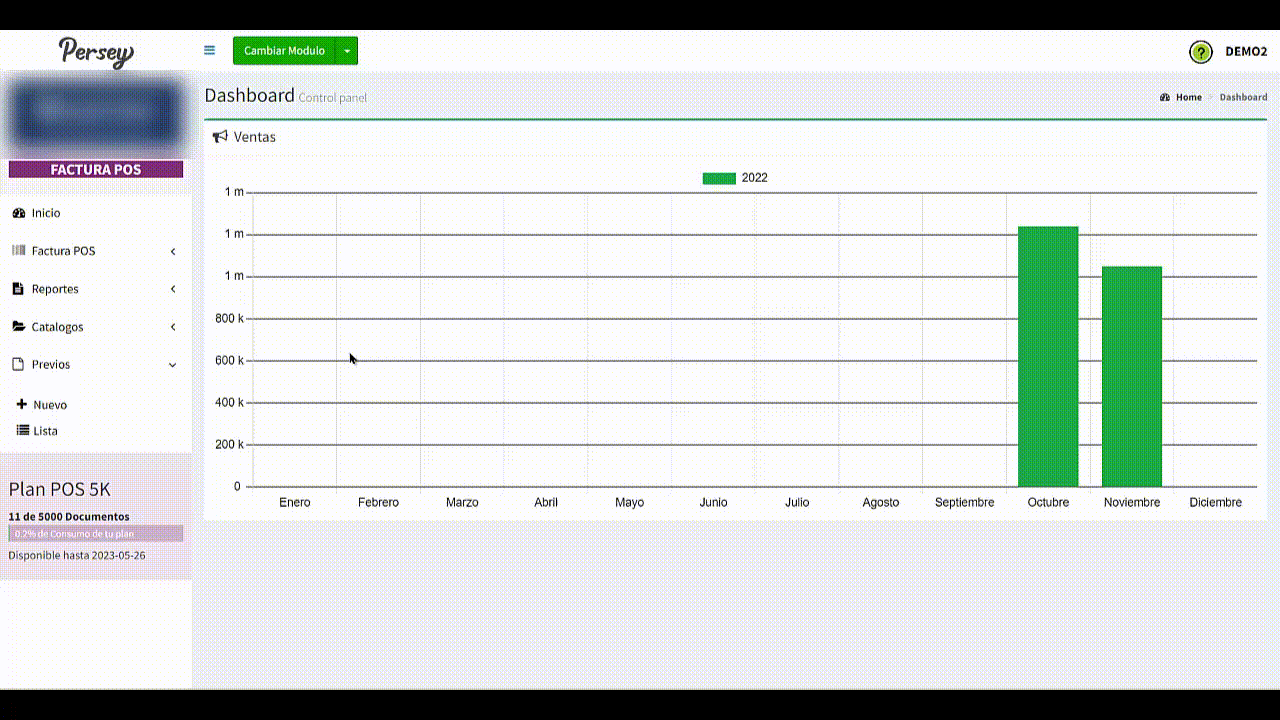The image size is (1280, 720).
Task: Click the Cambiar Modulo button
Action: point(284,51)
